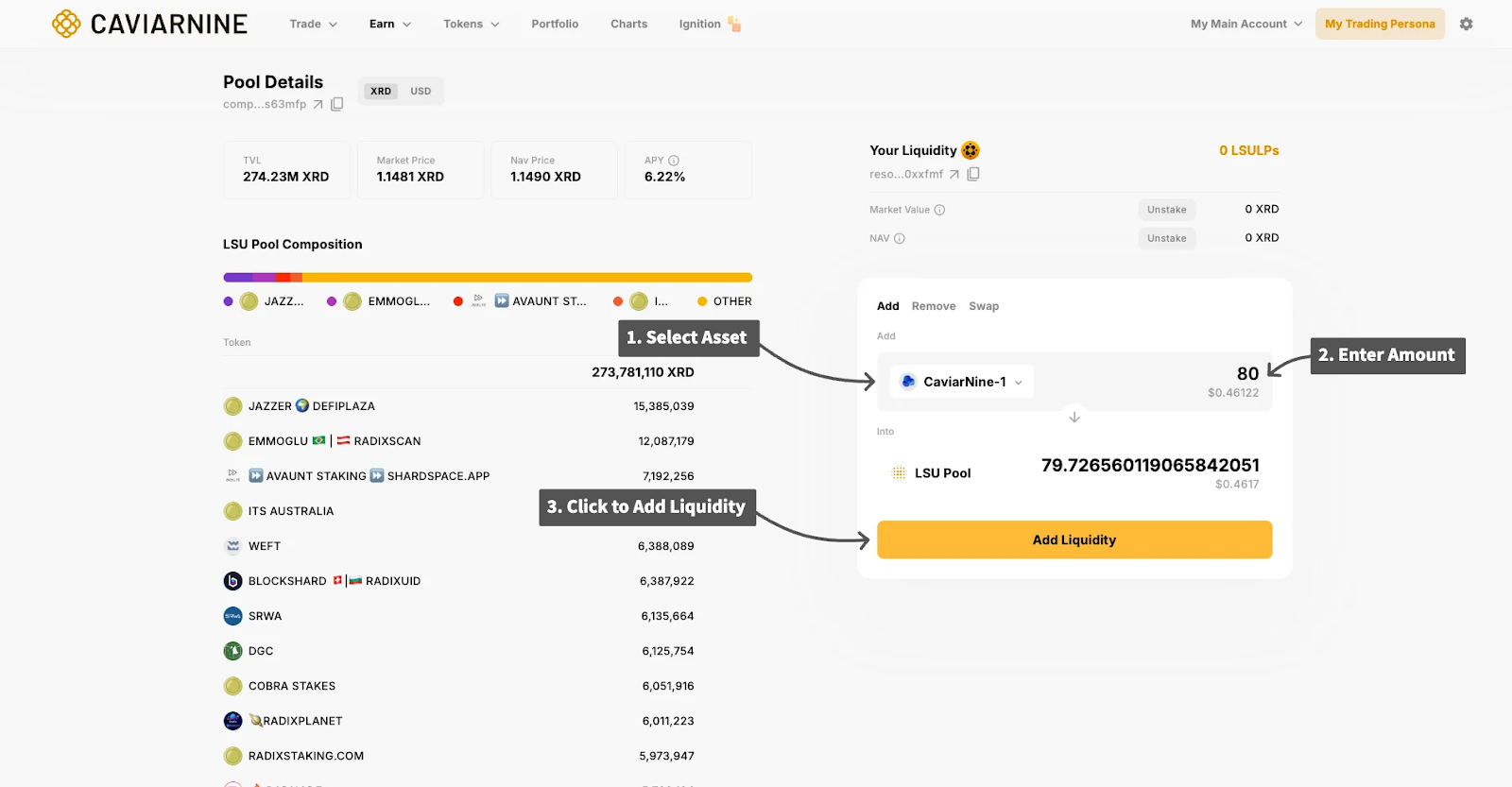
Task: Expand the Trade menu
Action: [314, 24]
